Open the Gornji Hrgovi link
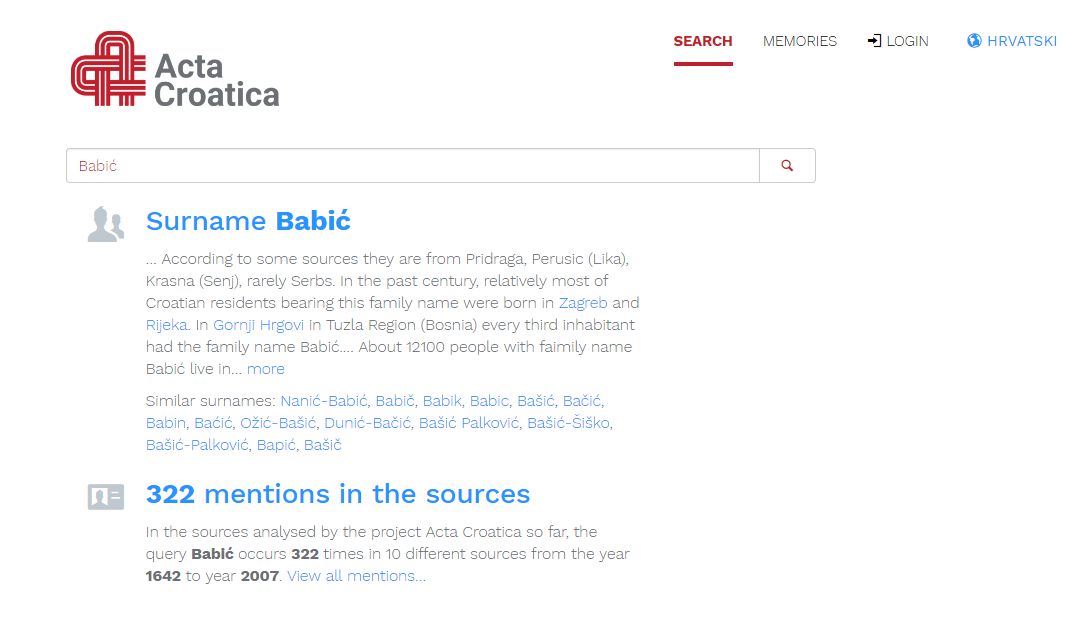The height and width of the screenshot is (643, 1067). coord(259,325)
